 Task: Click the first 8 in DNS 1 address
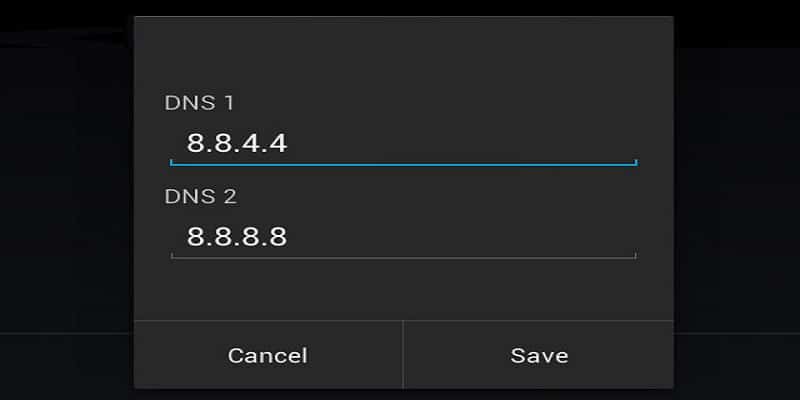coord(195,143)
